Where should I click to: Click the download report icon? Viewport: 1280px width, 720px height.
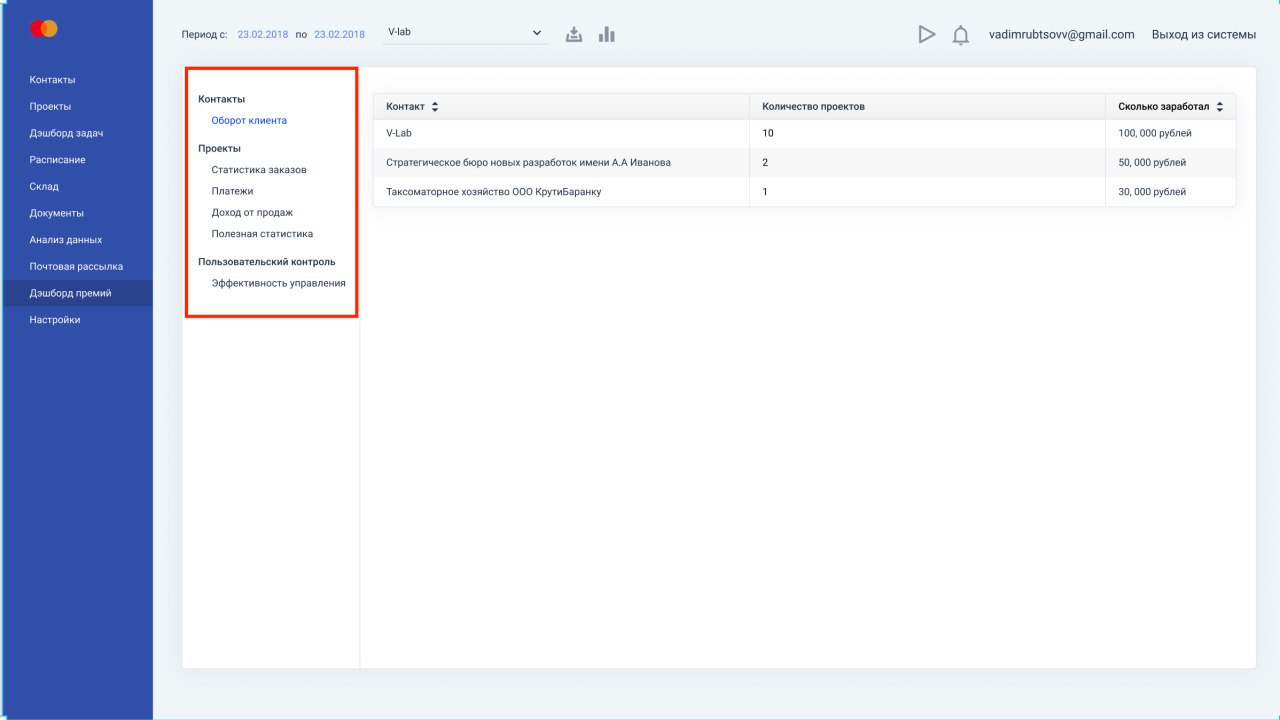coord(574,34)
